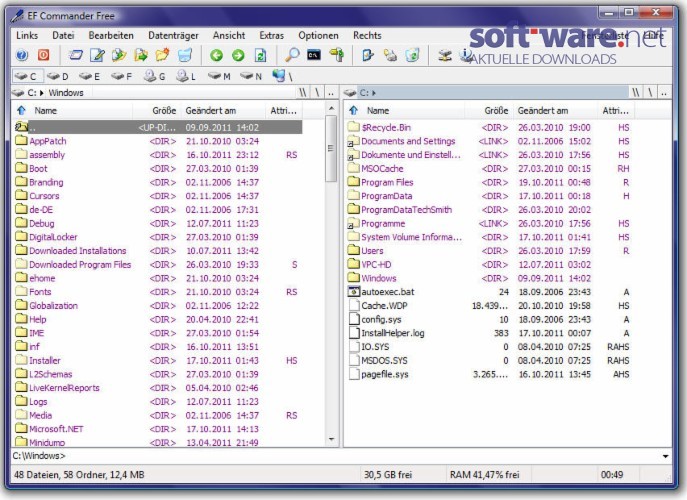Image resolution: width=687 pixels, height=500 pixels.
Task: Expand the C: breadcrumb arrow in right pane
Action: (x=374, y=93)
